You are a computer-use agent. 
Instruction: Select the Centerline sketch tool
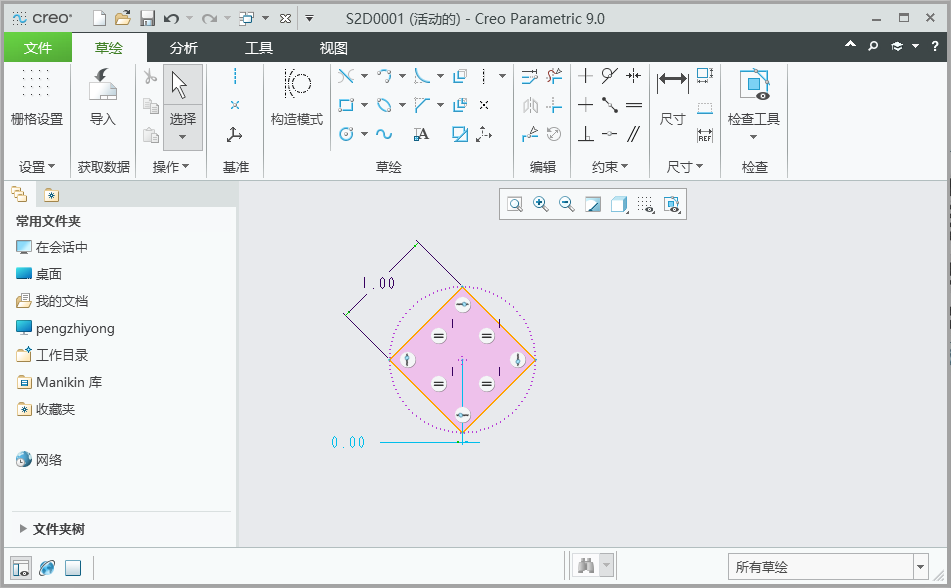point(483,76)
